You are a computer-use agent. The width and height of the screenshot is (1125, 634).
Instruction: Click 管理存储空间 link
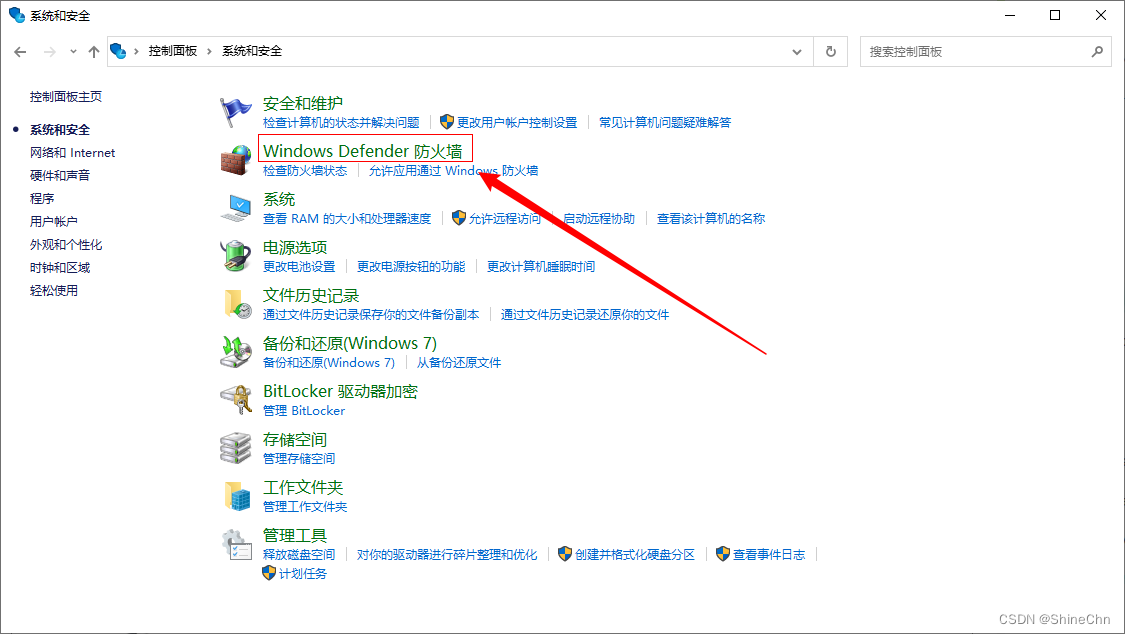[x=299, y=459]
